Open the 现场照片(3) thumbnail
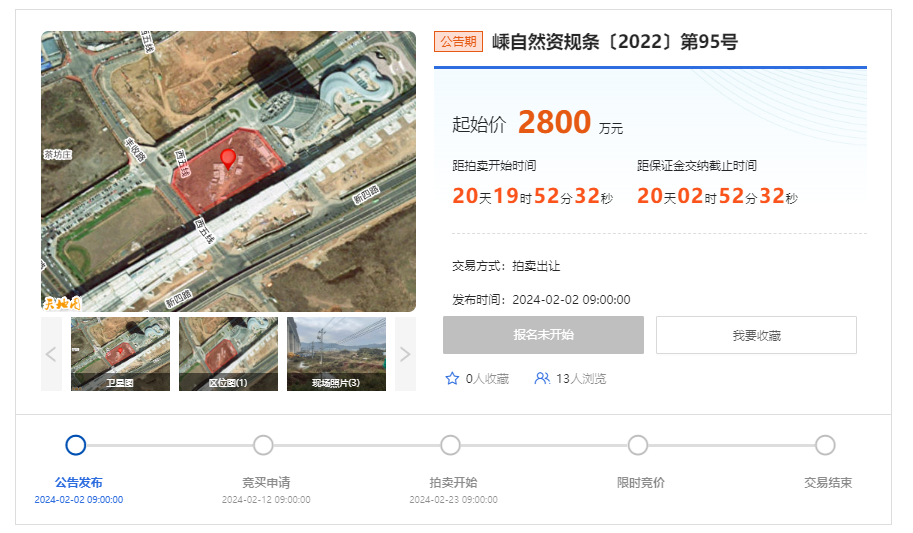 point(337,354)
